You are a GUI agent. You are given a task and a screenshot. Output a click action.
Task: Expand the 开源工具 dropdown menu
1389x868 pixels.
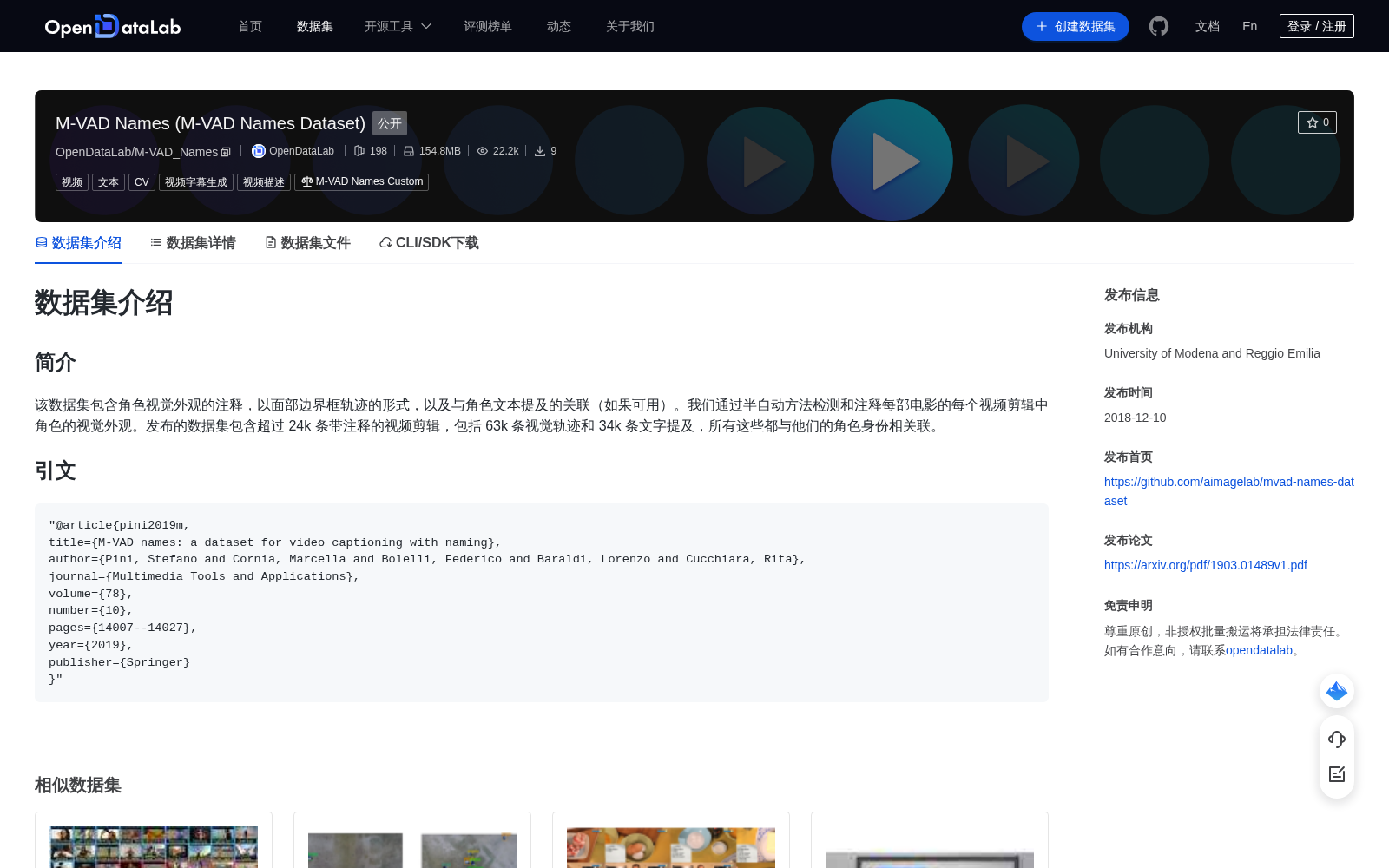click(398, 26)
